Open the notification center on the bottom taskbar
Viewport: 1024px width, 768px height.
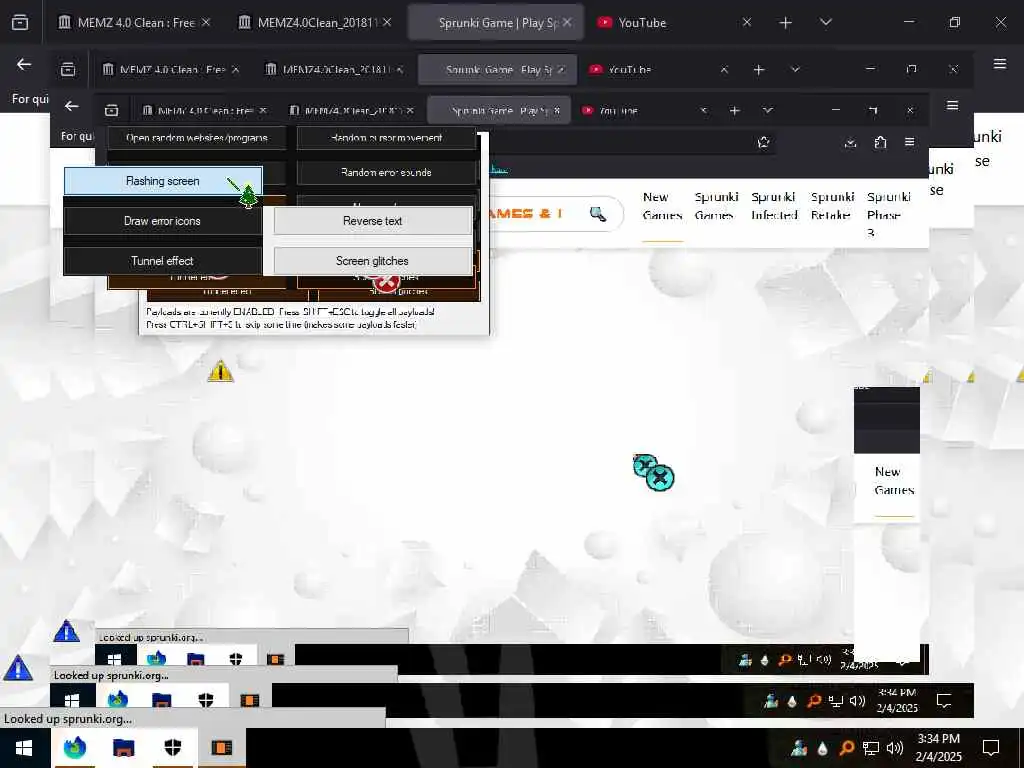coord(991,748)
